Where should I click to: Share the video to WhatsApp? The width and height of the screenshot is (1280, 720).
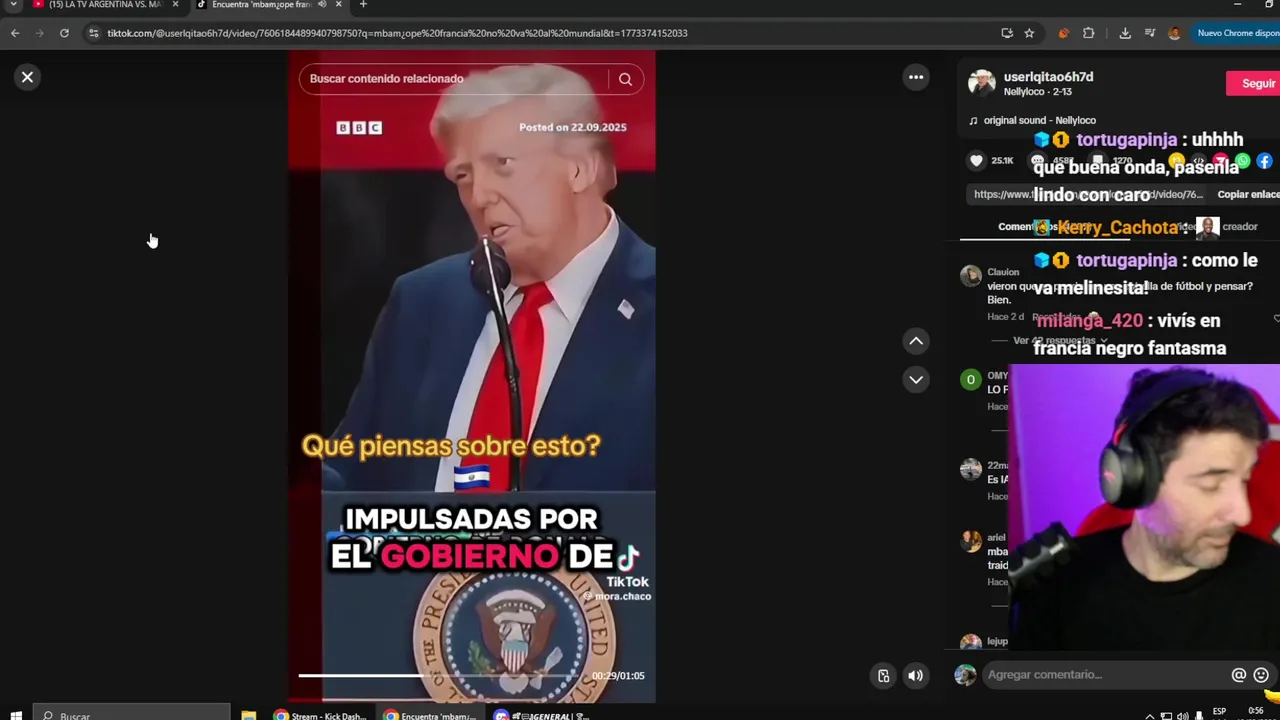pos(1243,160)
